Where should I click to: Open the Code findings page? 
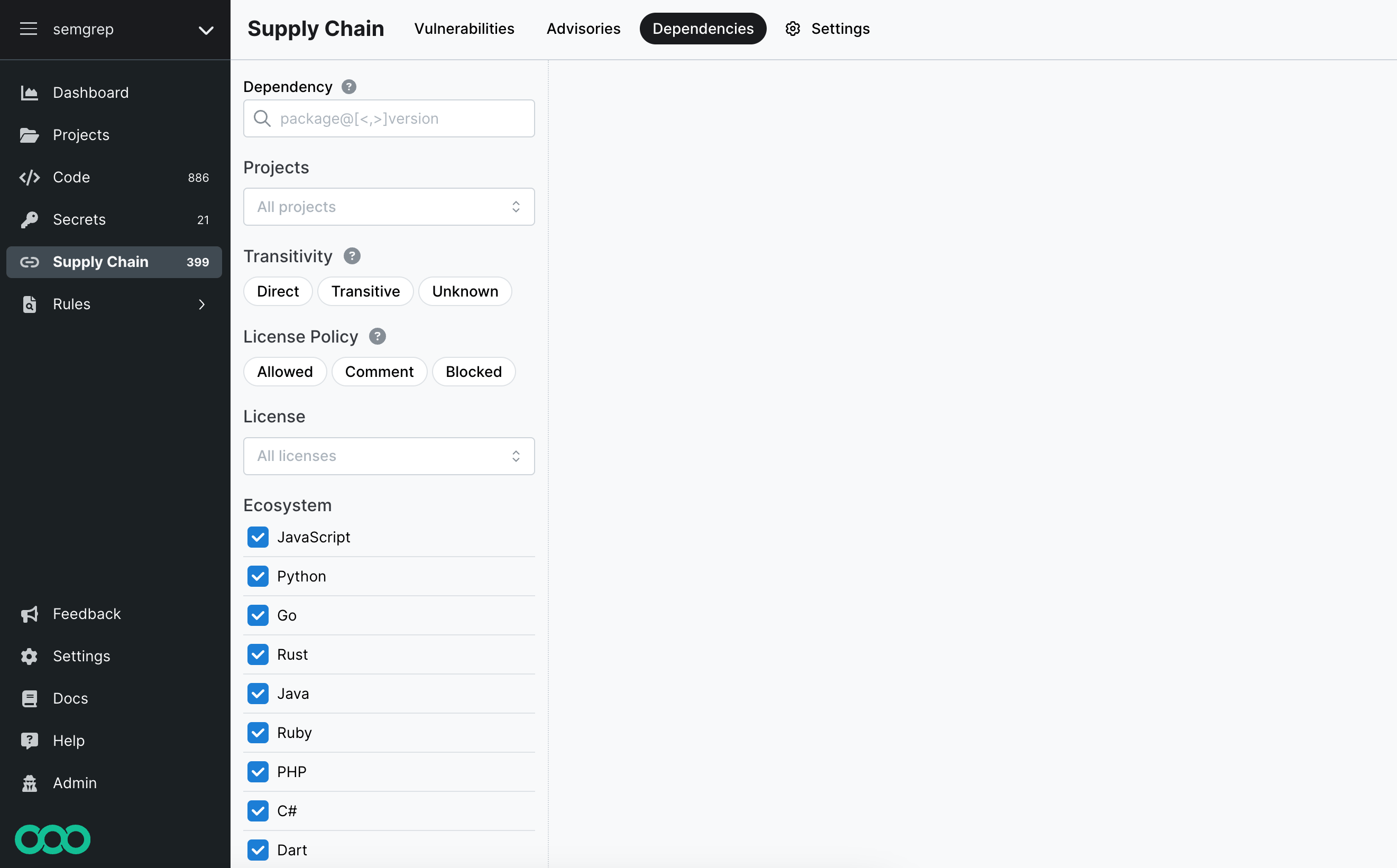coord(71,177)
